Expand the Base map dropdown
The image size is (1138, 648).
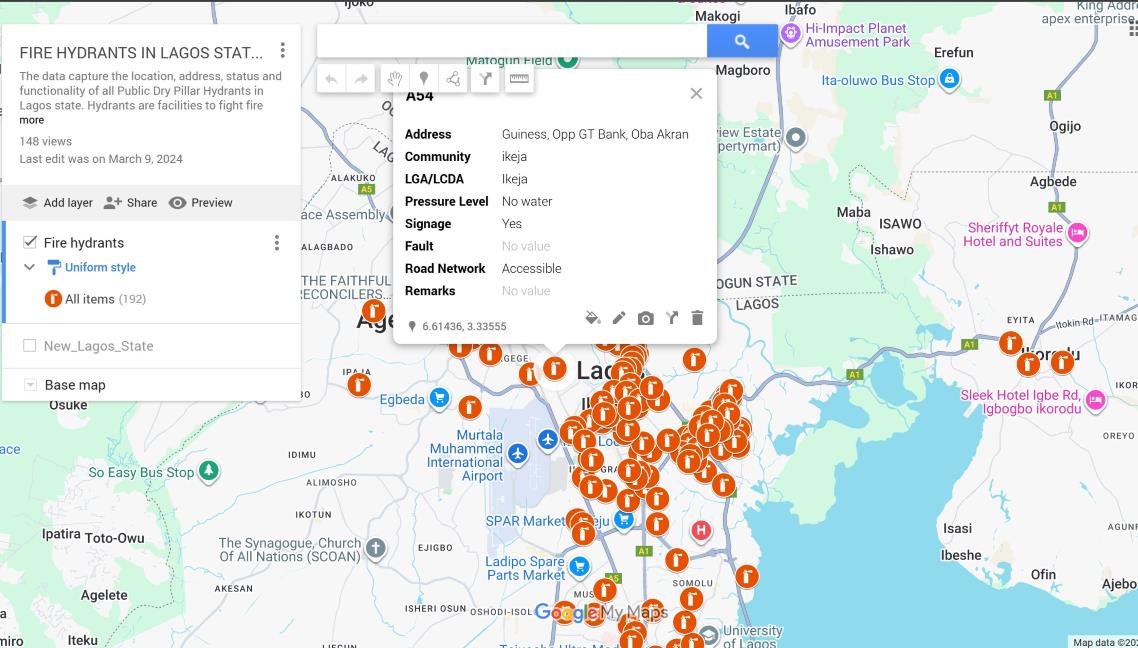(30, 385)
